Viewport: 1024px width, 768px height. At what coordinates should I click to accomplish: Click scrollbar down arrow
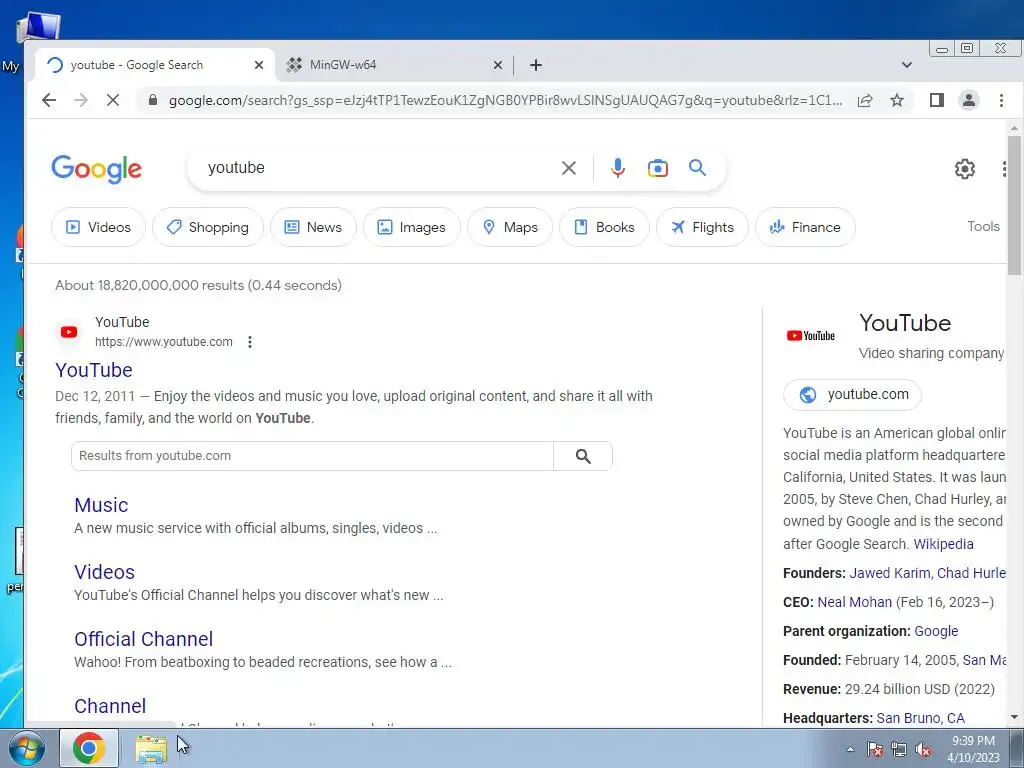pos(1014,718)
